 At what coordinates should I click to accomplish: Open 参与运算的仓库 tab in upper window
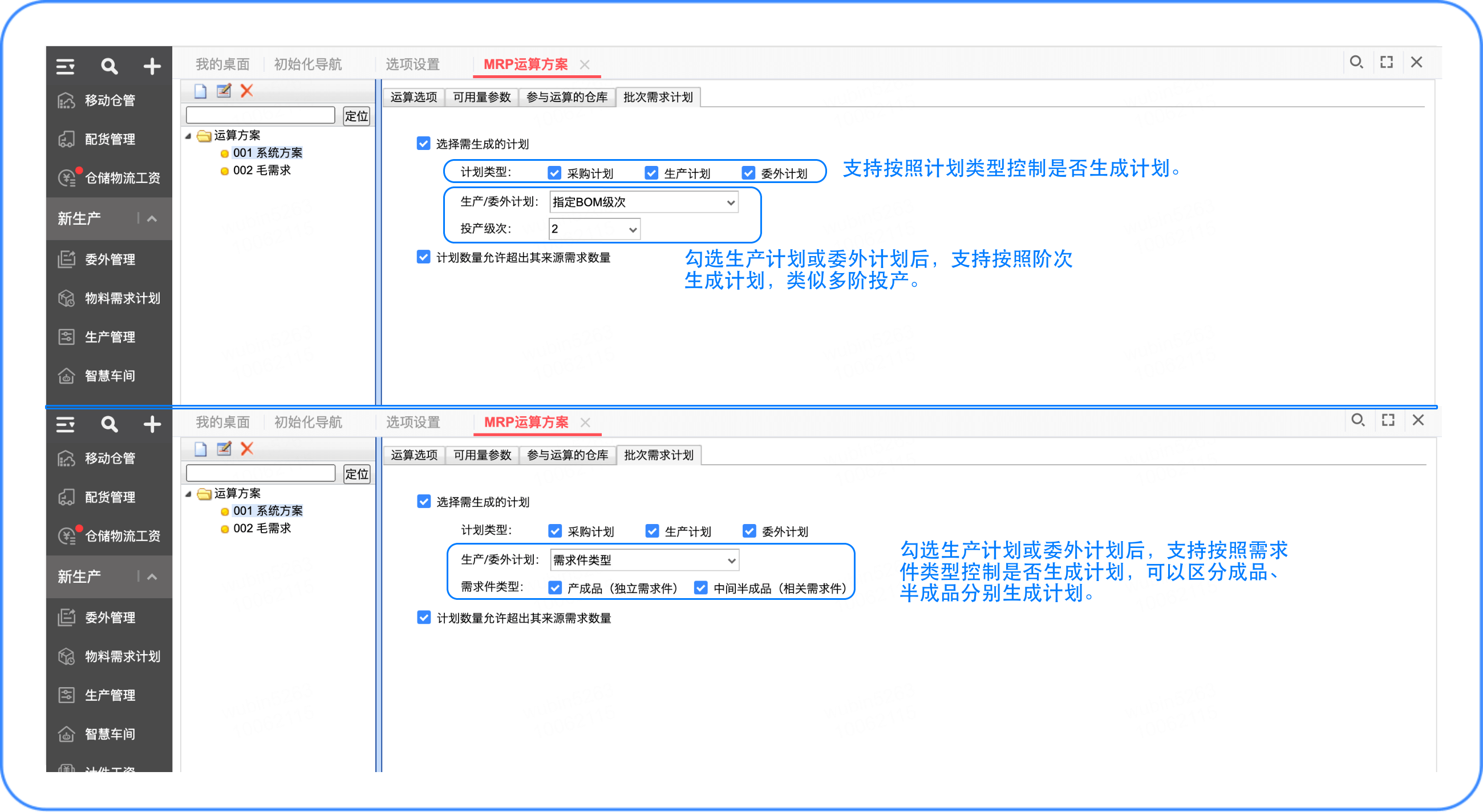click(x=567, y=98)
